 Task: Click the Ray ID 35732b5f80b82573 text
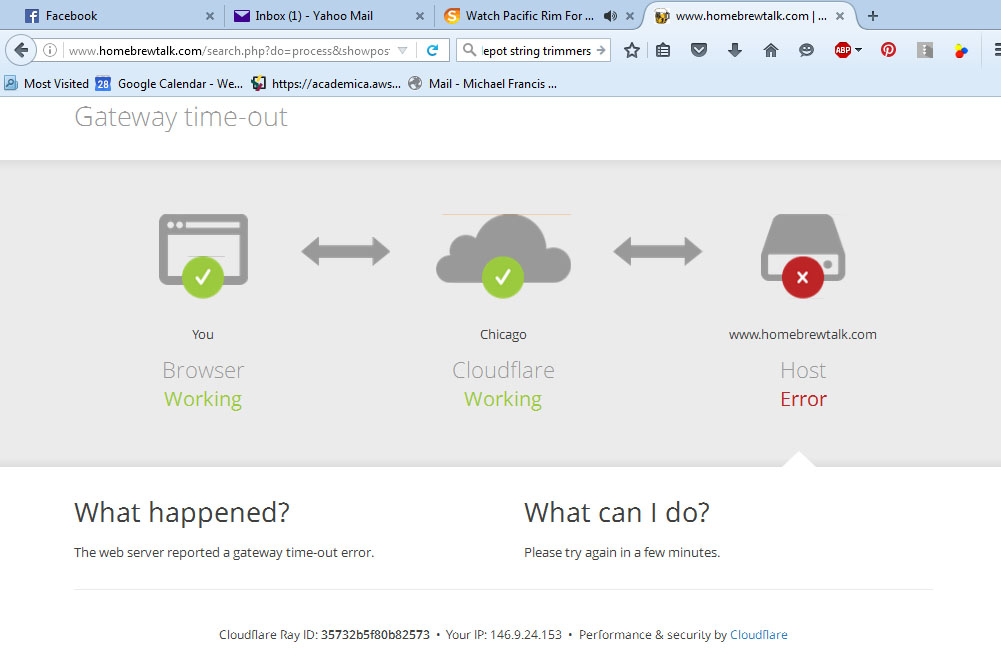point(375,634)
